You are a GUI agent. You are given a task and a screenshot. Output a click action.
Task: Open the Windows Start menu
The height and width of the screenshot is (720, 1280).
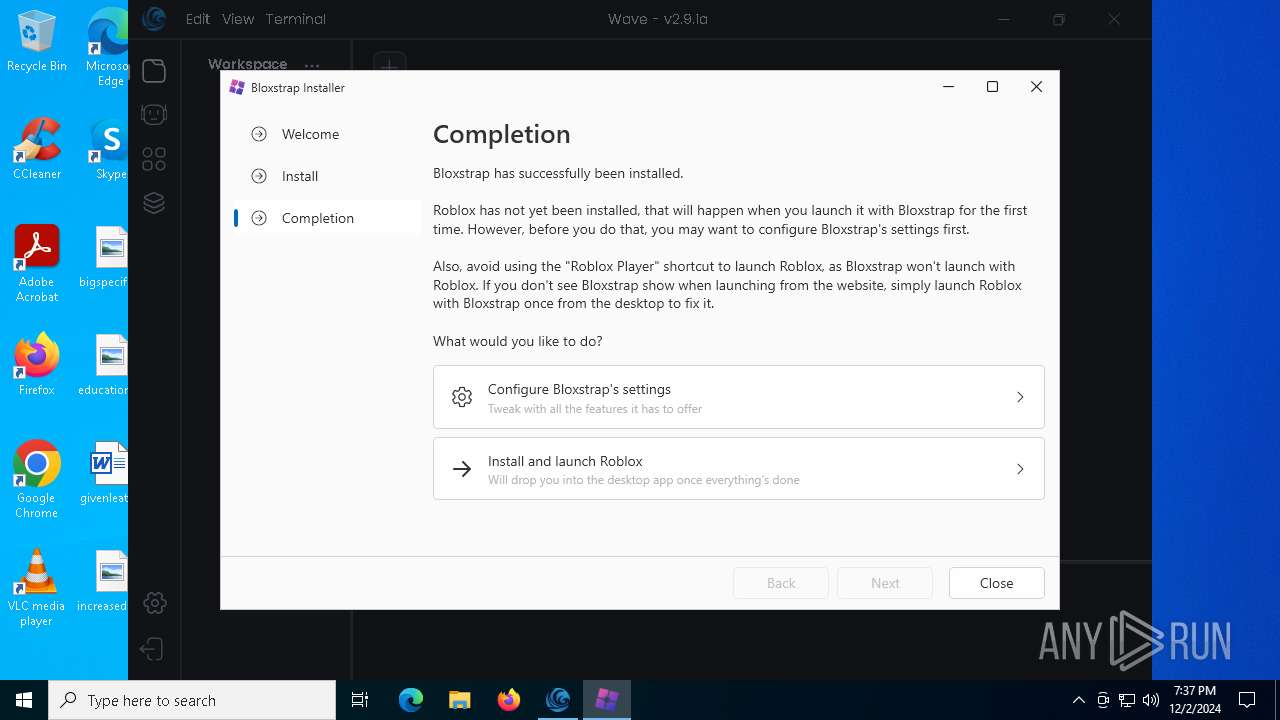click(24, 700)
